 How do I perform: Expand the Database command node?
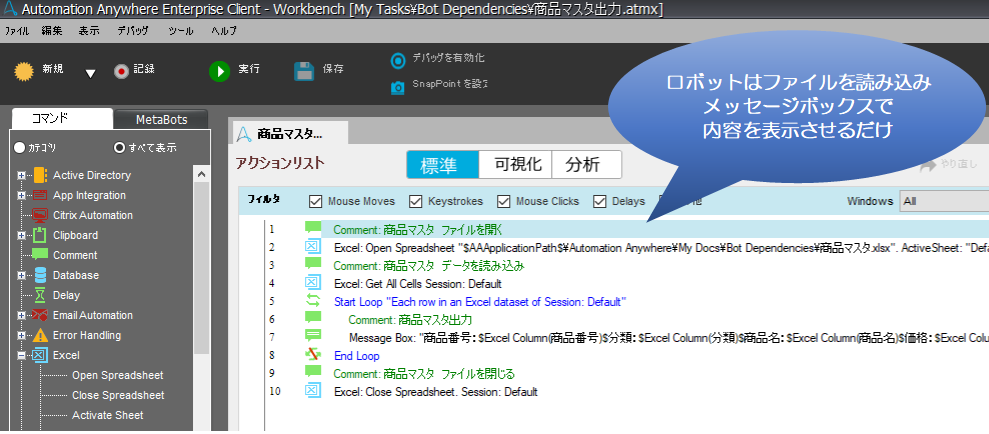[21, 276]
